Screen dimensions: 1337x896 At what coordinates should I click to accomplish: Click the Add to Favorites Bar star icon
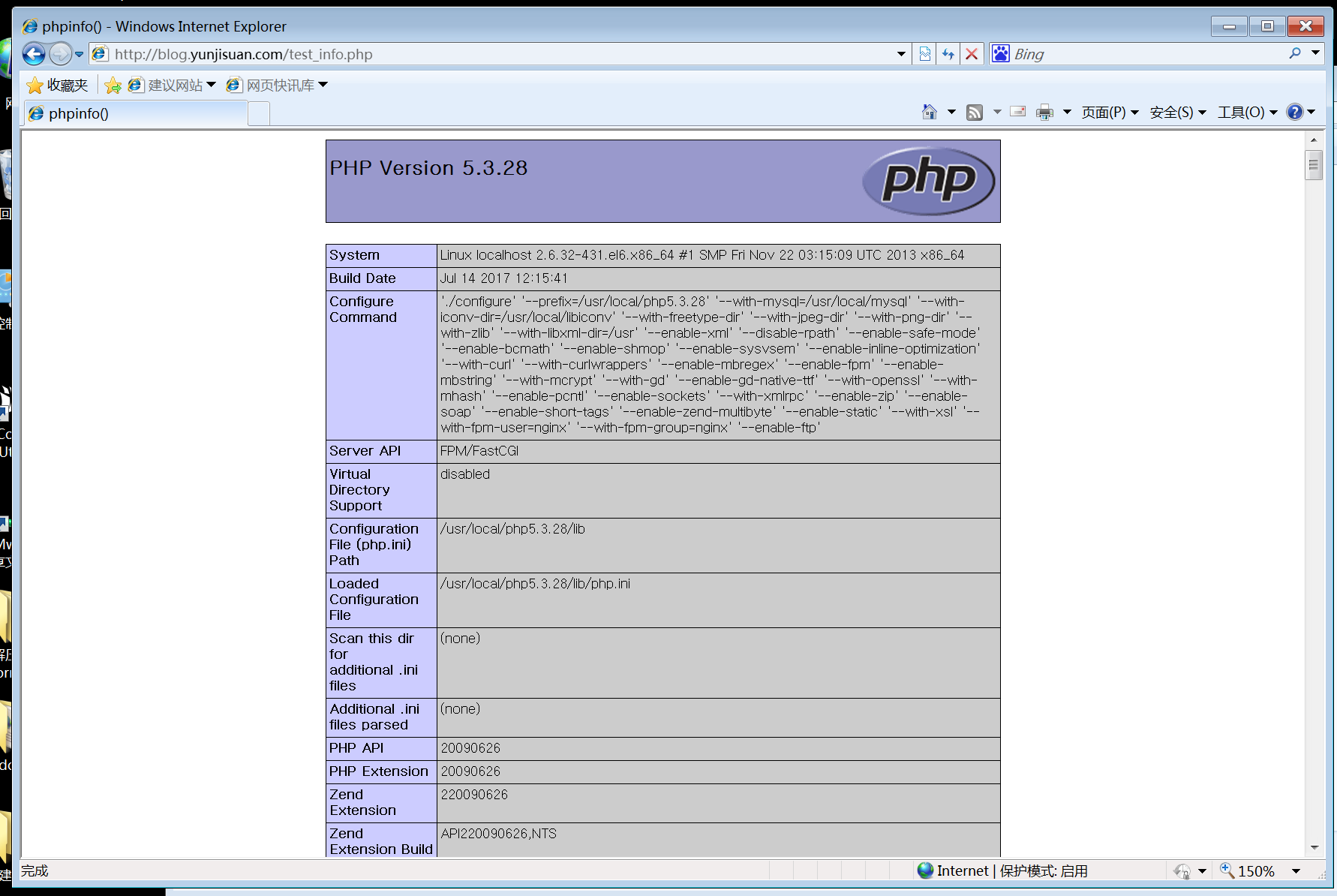tap(113, 86)
